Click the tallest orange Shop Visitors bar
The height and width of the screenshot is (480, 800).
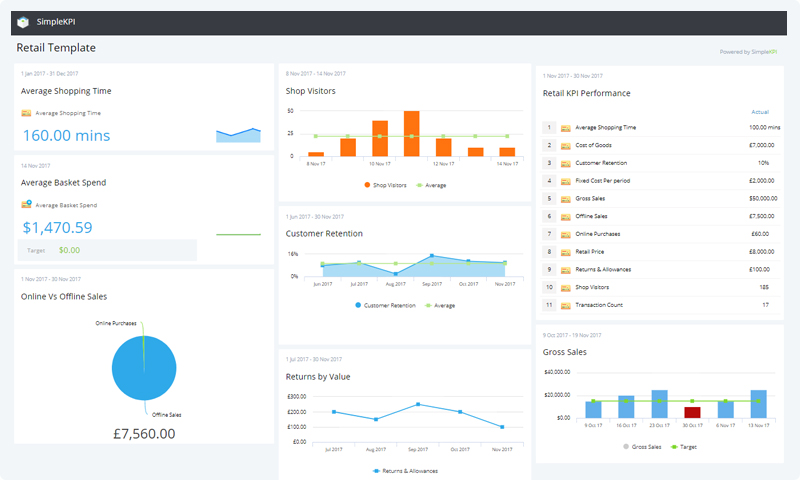411,134
